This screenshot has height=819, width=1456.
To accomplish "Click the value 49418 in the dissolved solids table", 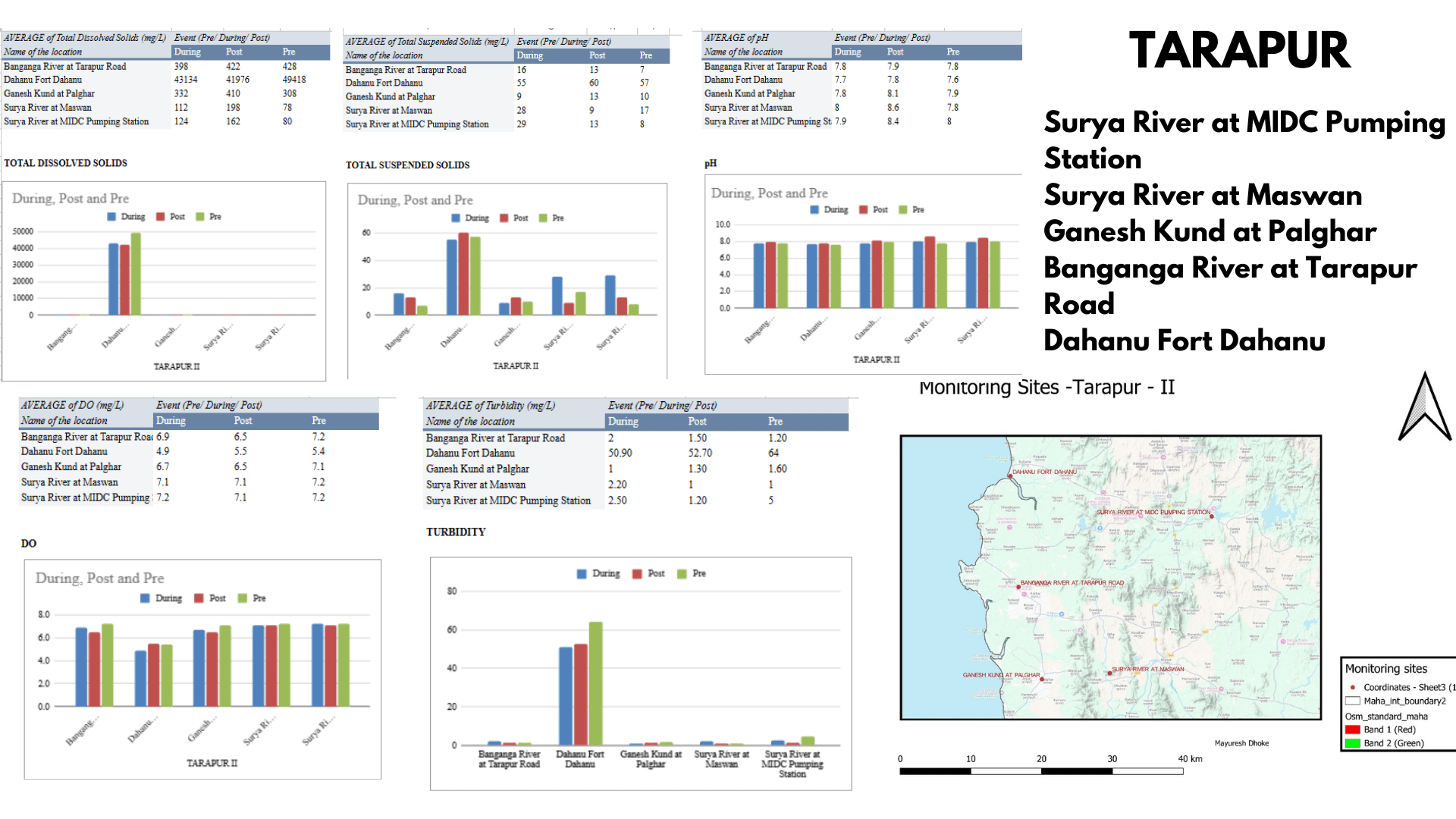I will (x=294, y=80).
